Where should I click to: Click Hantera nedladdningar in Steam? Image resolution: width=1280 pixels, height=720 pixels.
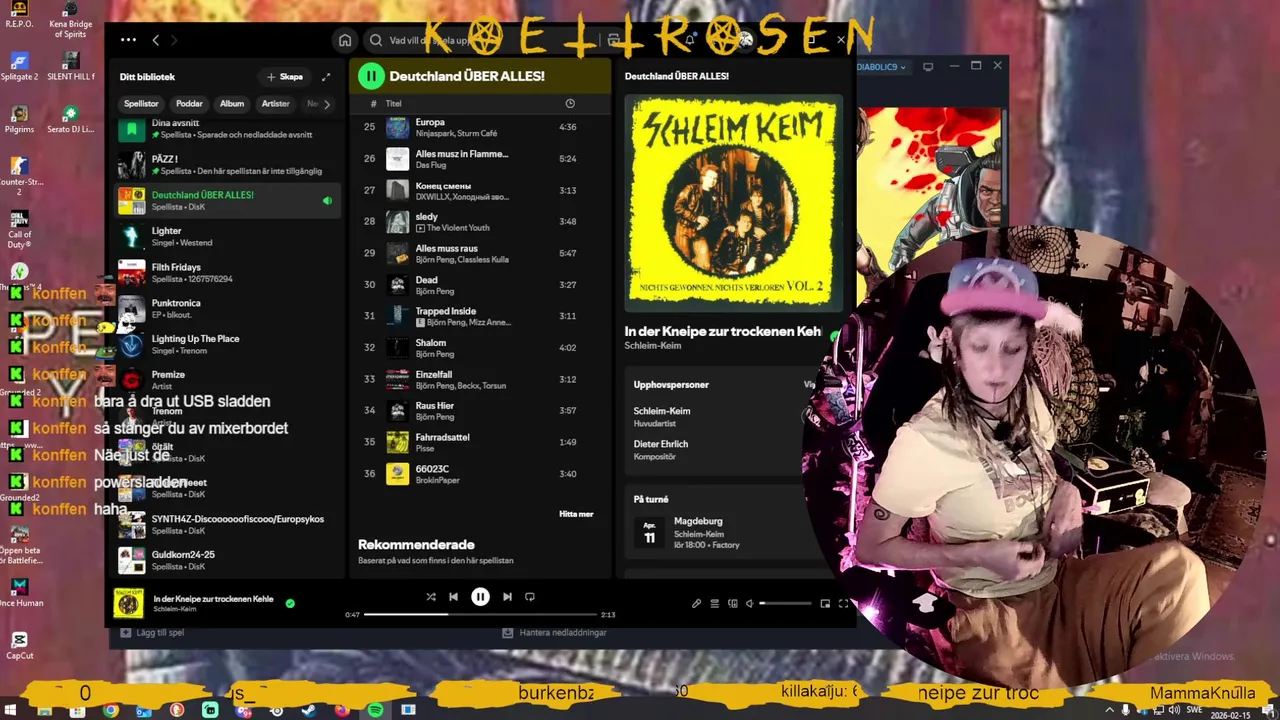click(x=554, y=632)
